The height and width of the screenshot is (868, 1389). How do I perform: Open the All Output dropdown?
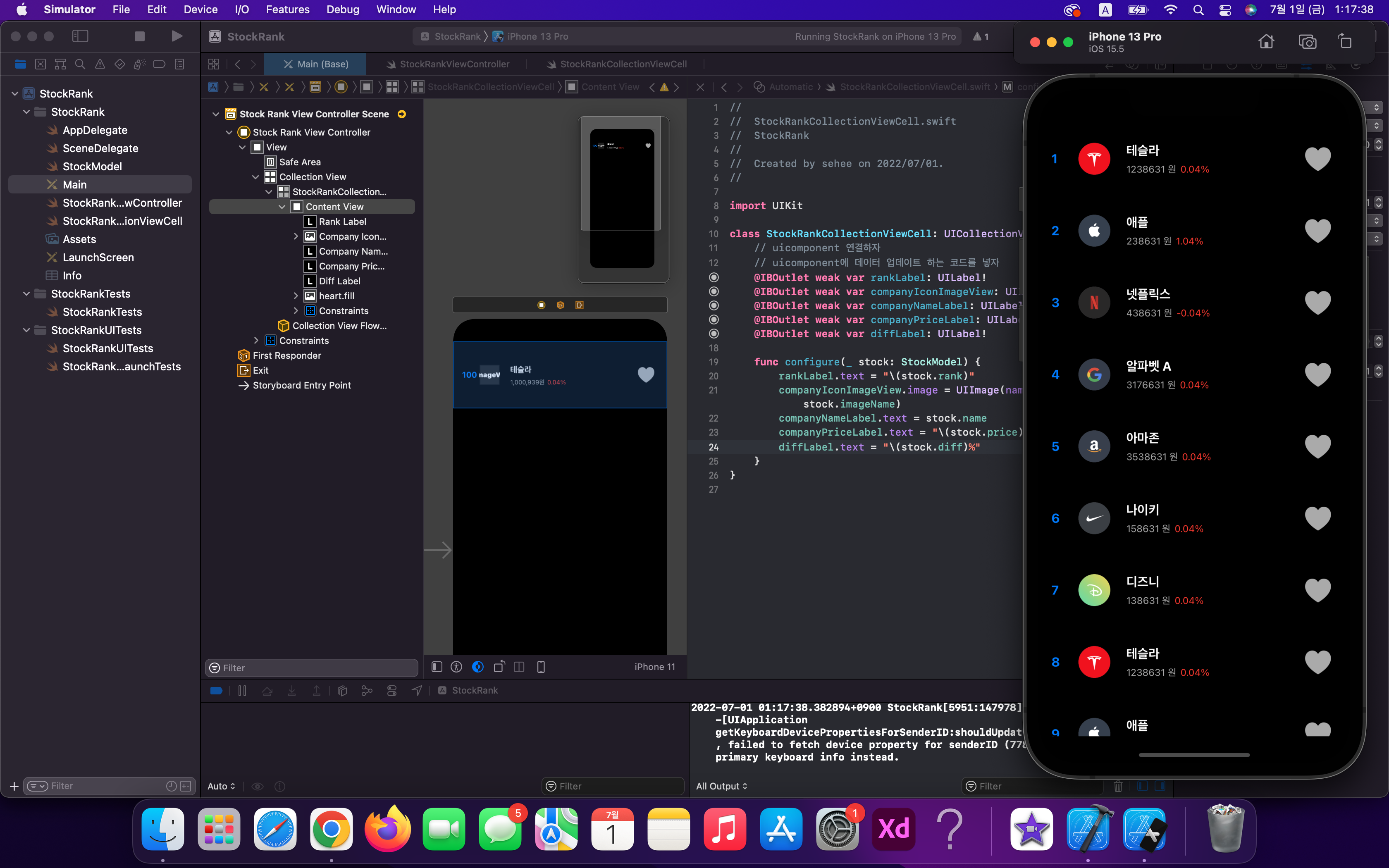(x=721, y=786)
